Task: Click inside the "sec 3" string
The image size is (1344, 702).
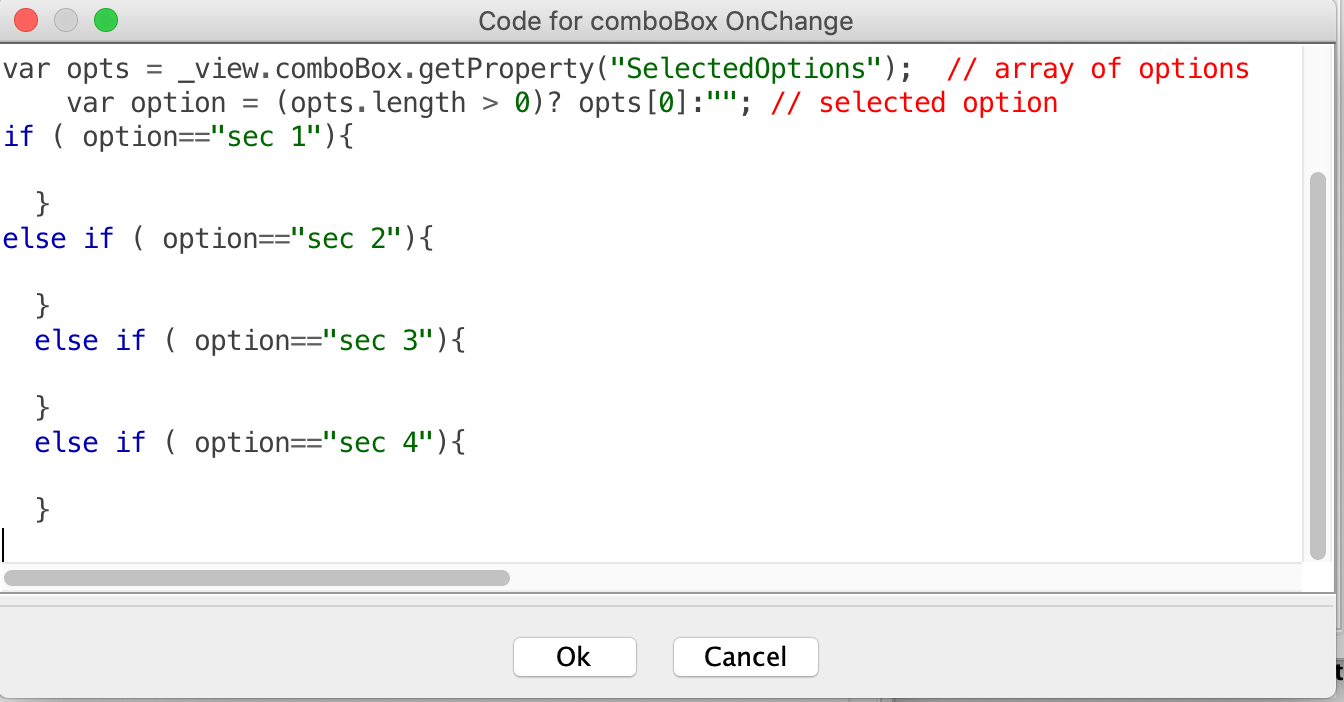Action: [x=378, y=341]
